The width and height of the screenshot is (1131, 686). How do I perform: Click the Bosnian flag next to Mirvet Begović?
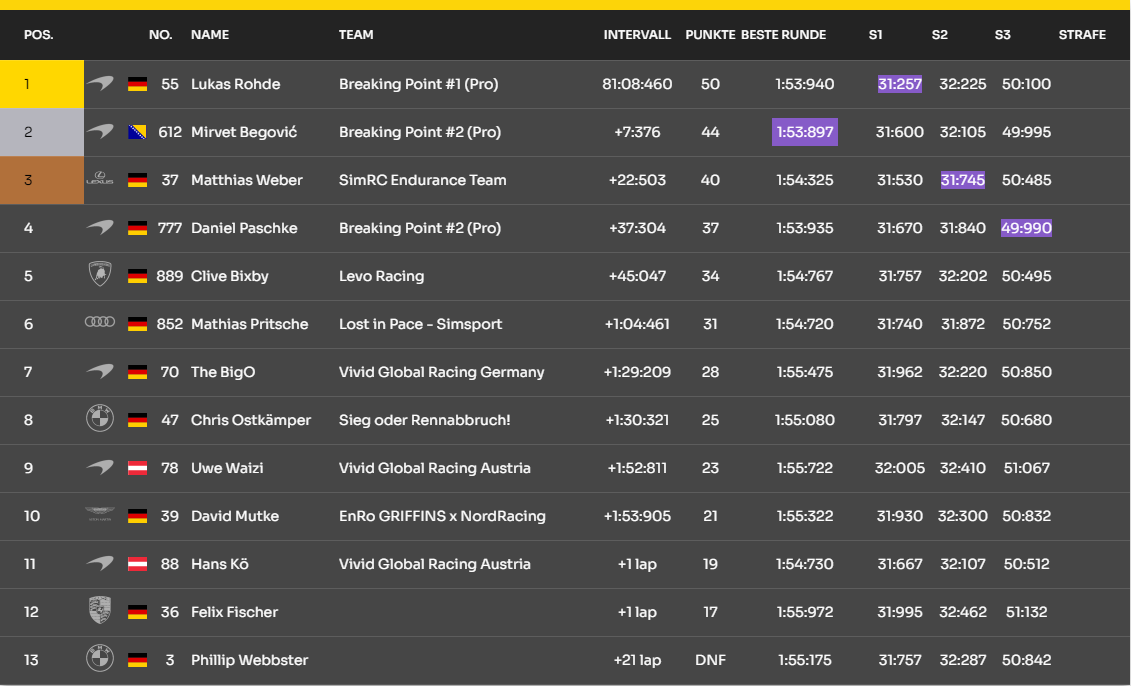point(138,132)
